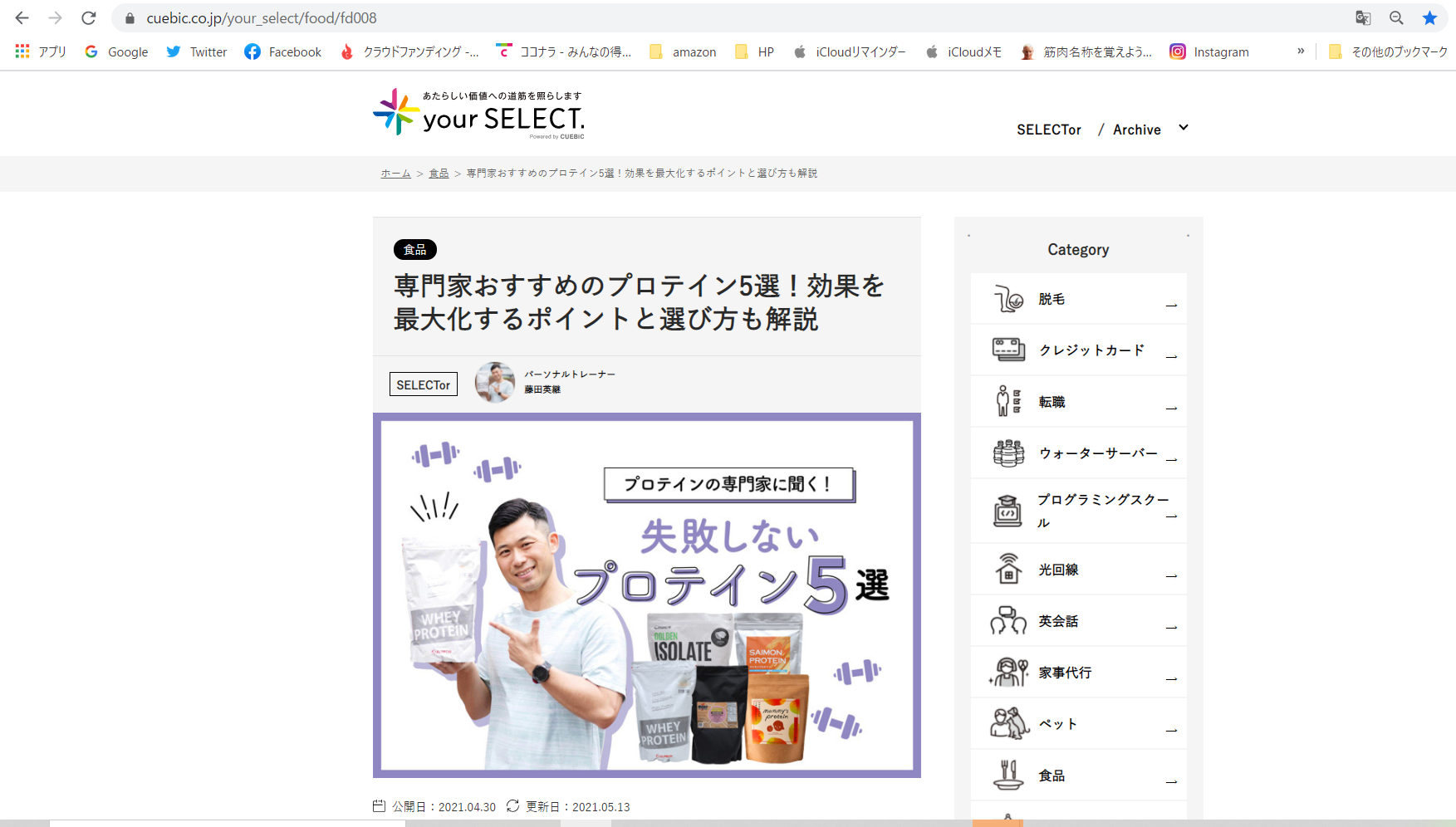Select the クレジットカード category
The image size is (1456, 827).
click(1091, 350)
